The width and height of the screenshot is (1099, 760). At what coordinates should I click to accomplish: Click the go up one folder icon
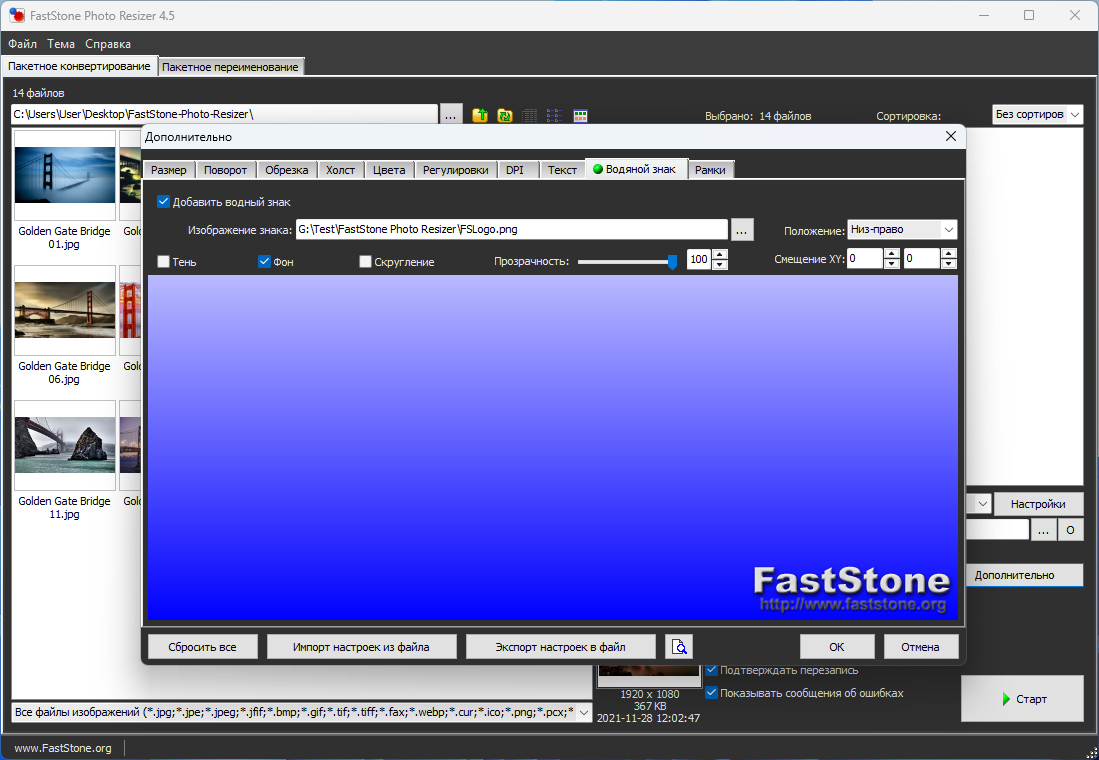click(480, 115)
